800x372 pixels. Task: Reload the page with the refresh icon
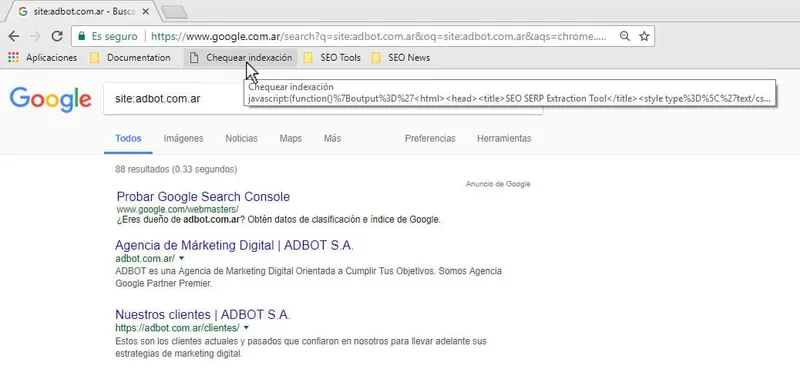pyautogui.click(x=57, y=36)
